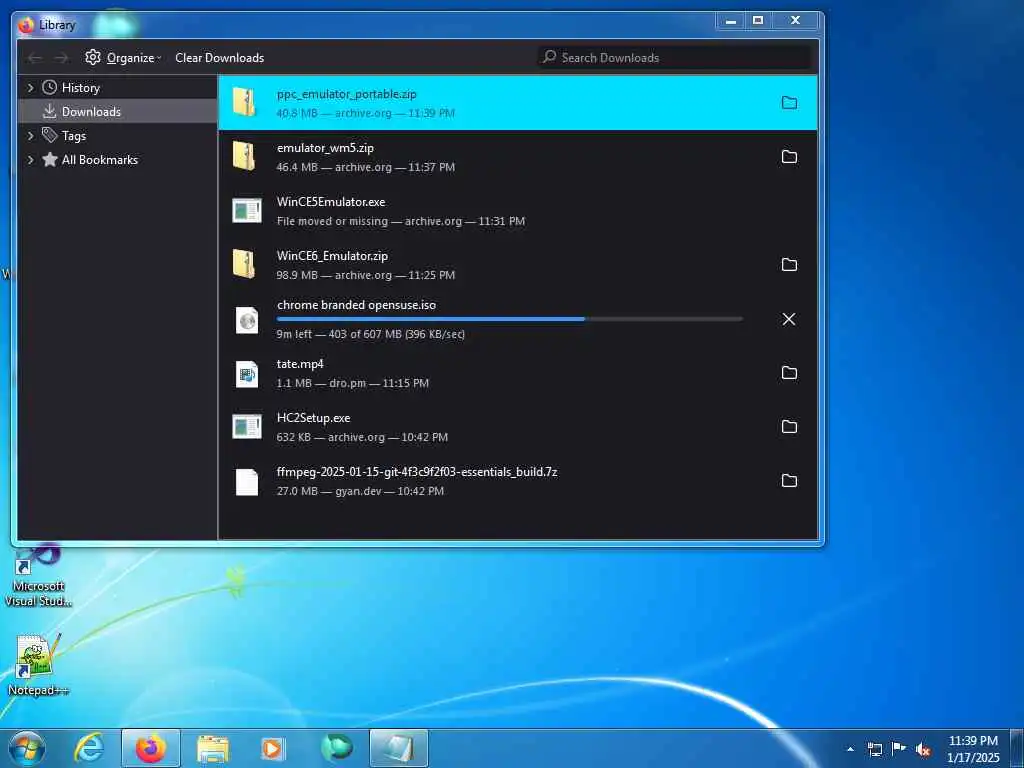Switch to Firefox in the taskbar

151,748
